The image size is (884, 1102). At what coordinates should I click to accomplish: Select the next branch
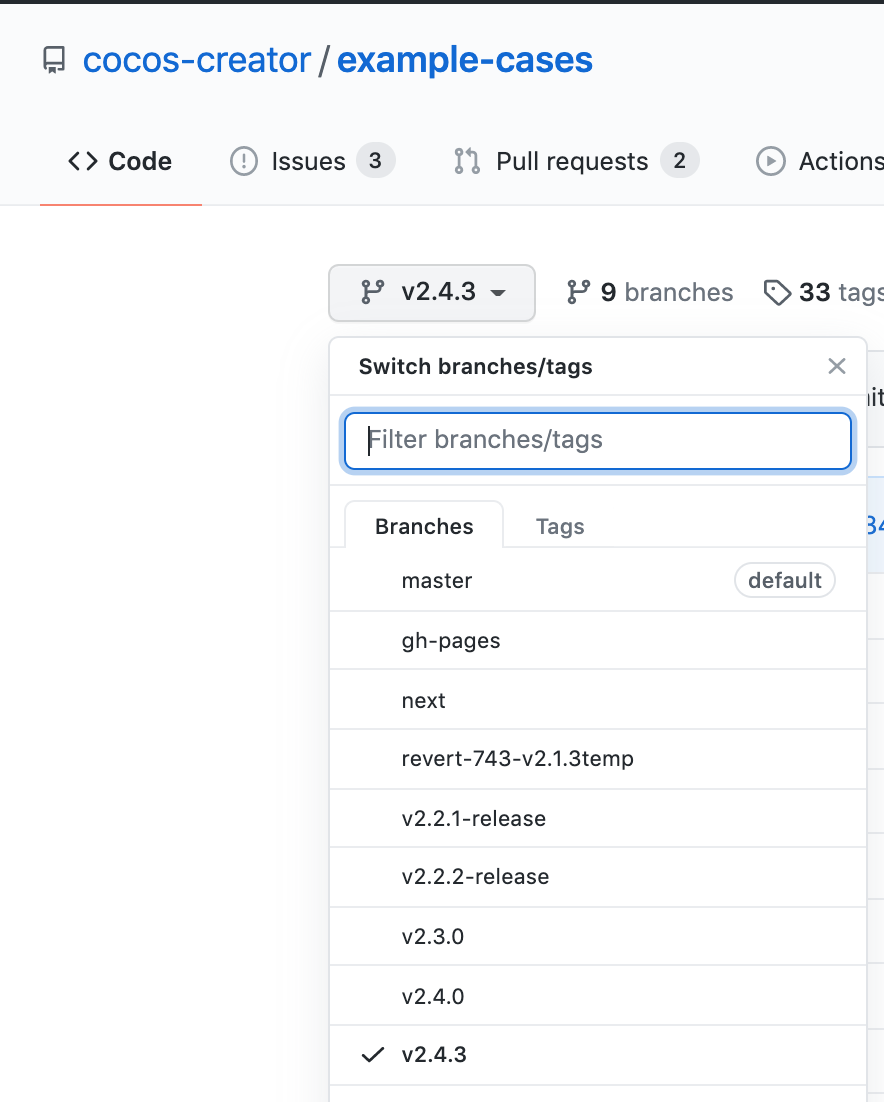(x=424, y=700)
